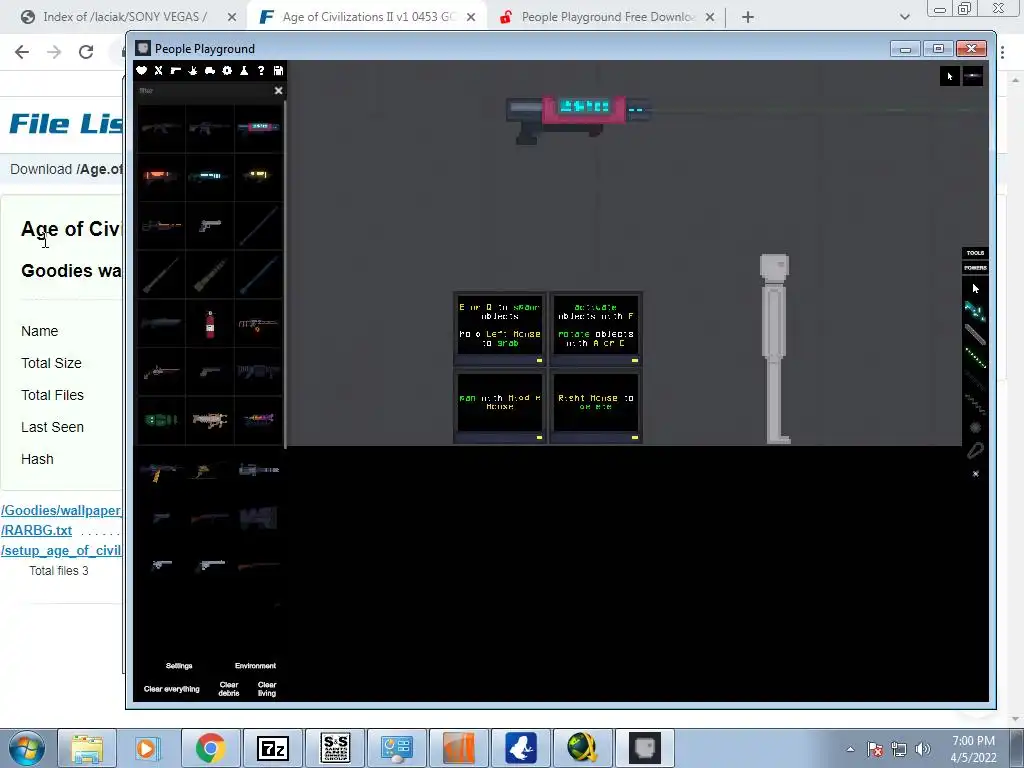Viewport: 1024px width, 768px height.
Task: Switch to the TOOLS tab
Action: (x=975, y=253)
